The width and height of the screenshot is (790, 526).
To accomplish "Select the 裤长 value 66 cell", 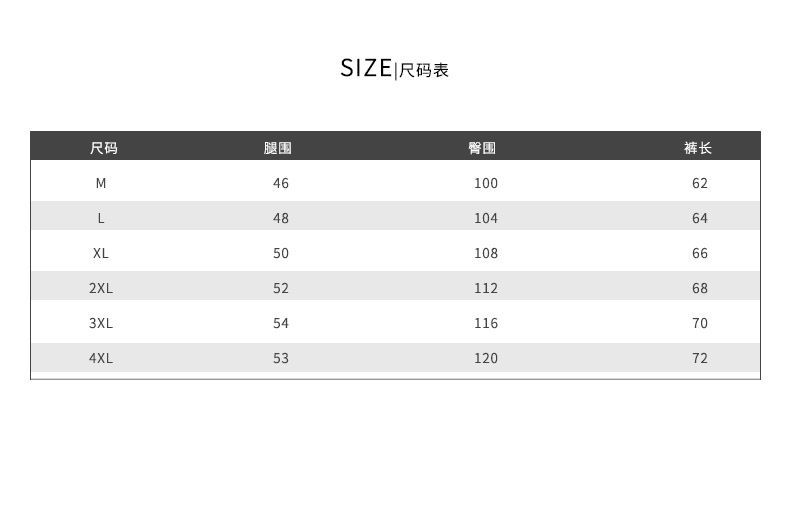I will (700, 253).
